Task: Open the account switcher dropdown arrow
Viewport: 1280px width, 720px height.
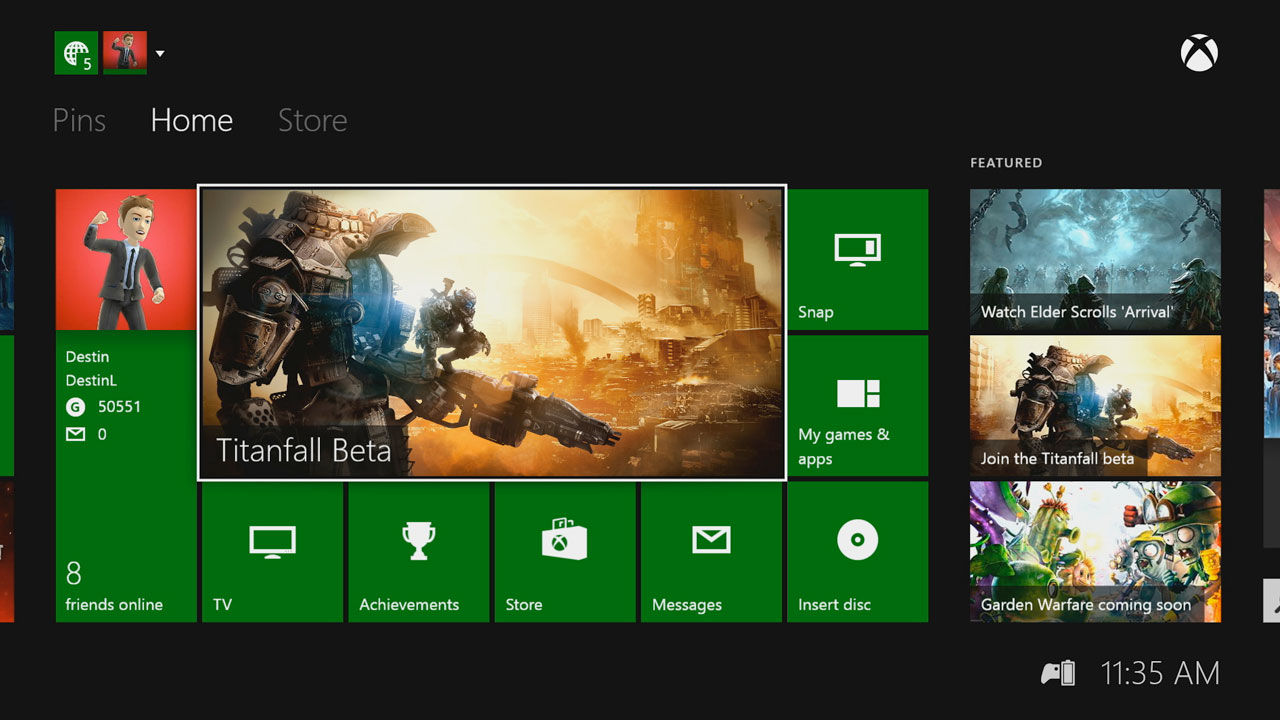Action: point(160,53)
